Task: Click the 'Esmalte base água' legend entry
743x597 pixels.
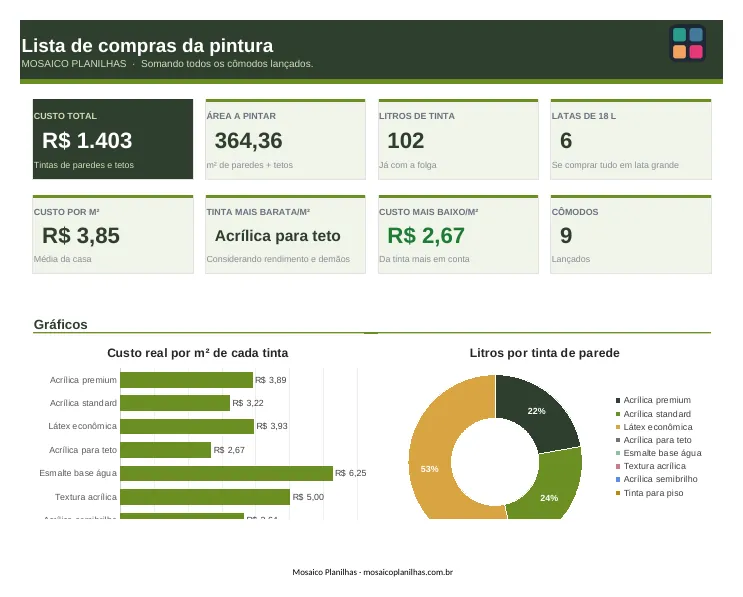Action: (x=659, y=453)
